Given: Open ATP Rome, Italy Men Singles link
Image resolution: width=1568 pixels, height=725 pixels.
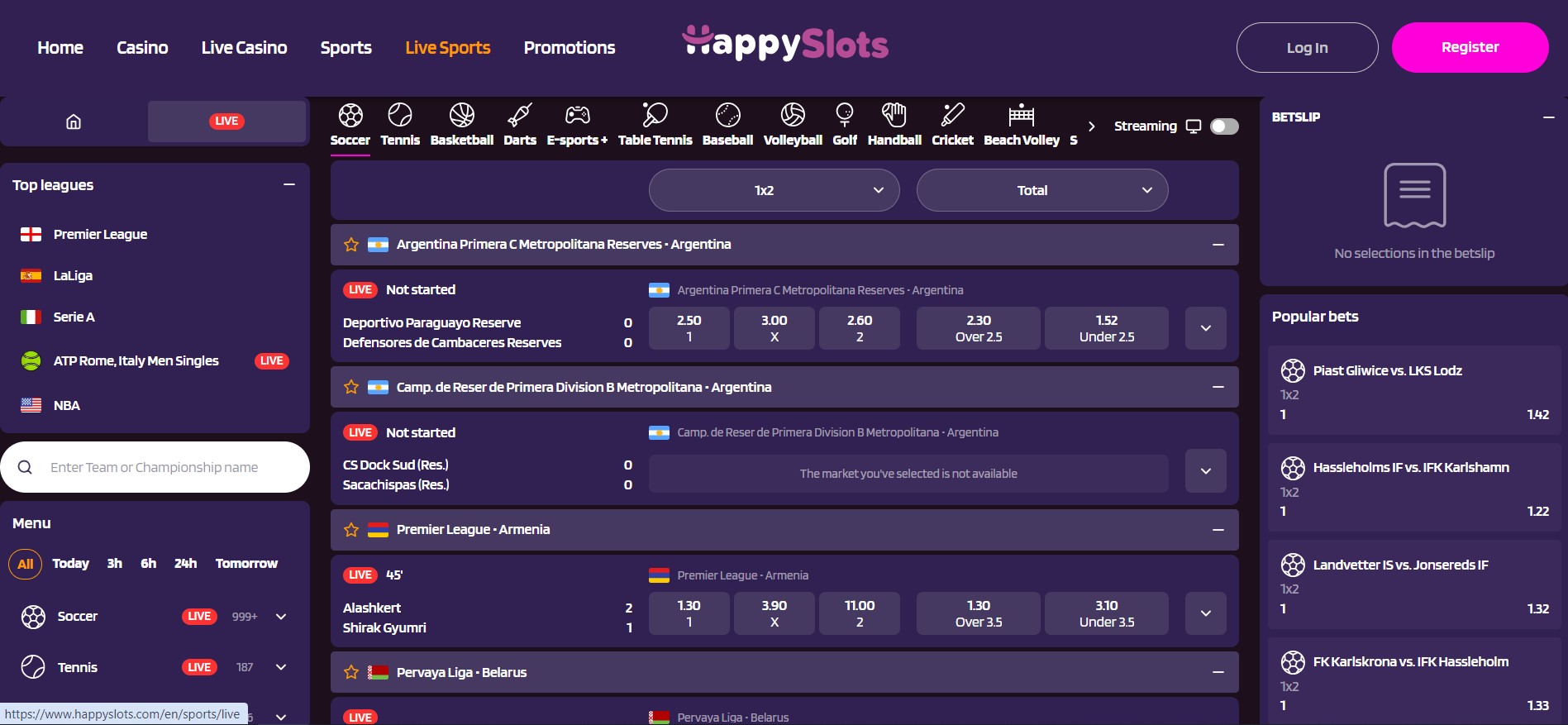Looking at the screenshot, I should click(136, 361).
